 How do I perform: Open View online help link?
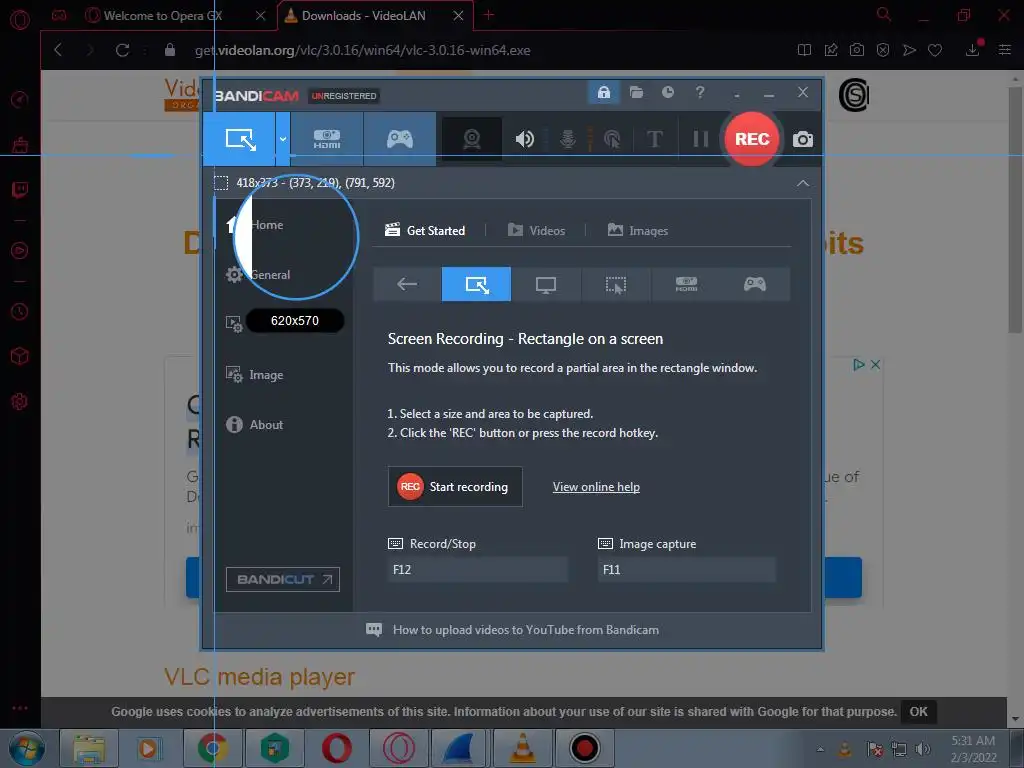coord(596,487)
